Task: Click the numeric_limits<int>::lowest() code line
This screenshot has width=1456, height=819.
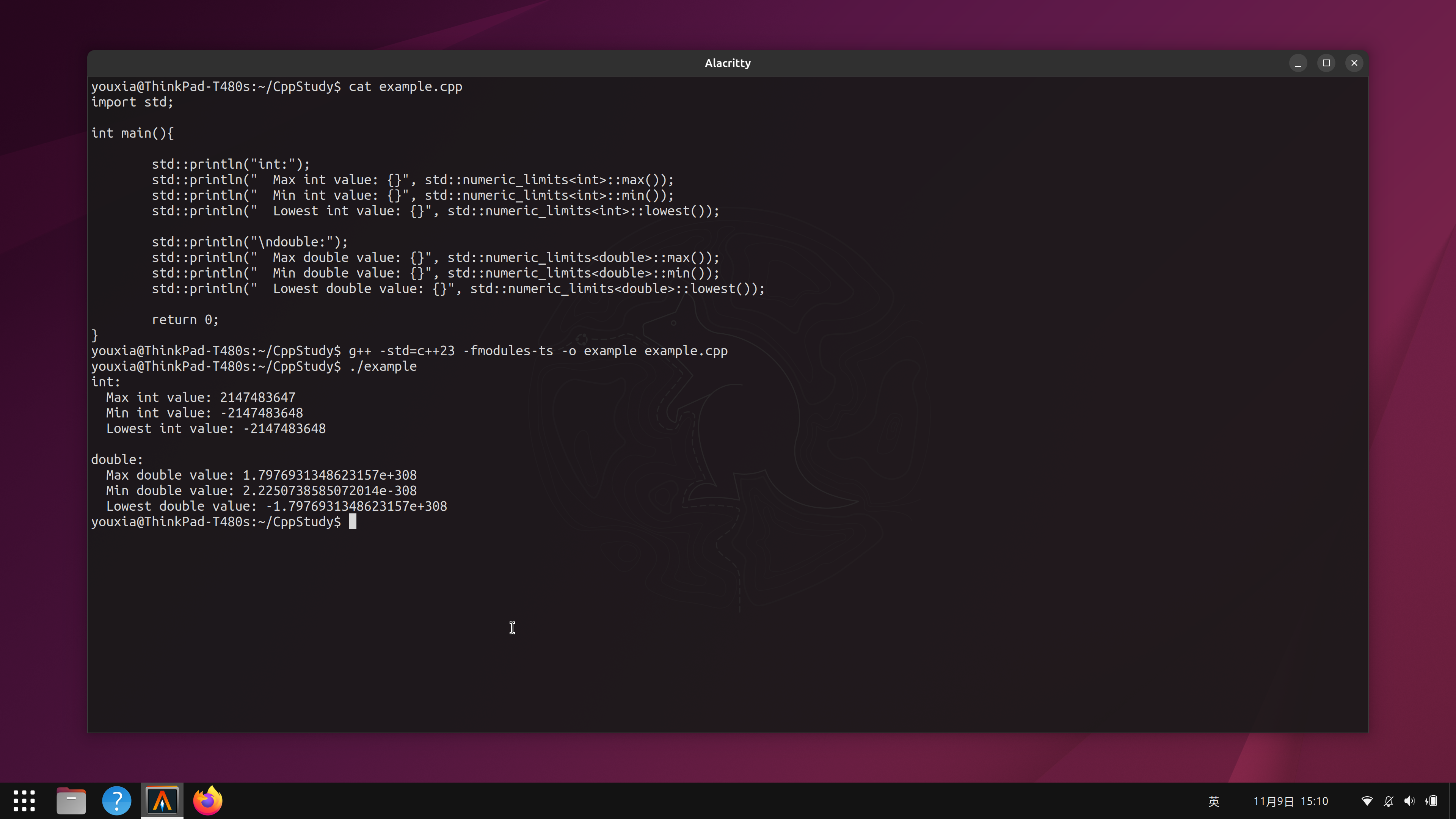Action: click(x=435, y=211)
